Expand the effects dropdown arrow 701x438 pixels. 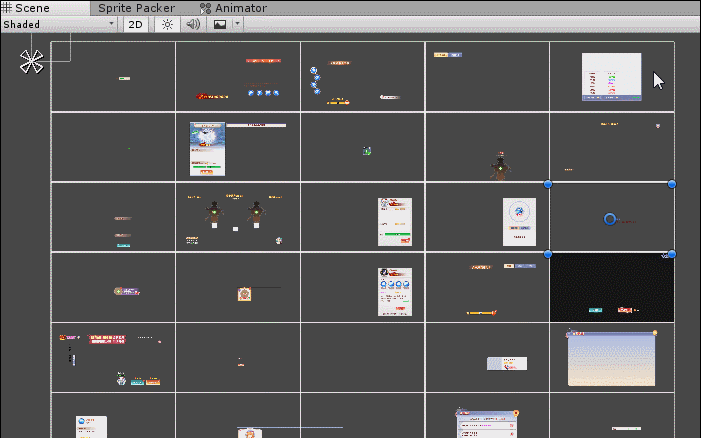[237, 24]
